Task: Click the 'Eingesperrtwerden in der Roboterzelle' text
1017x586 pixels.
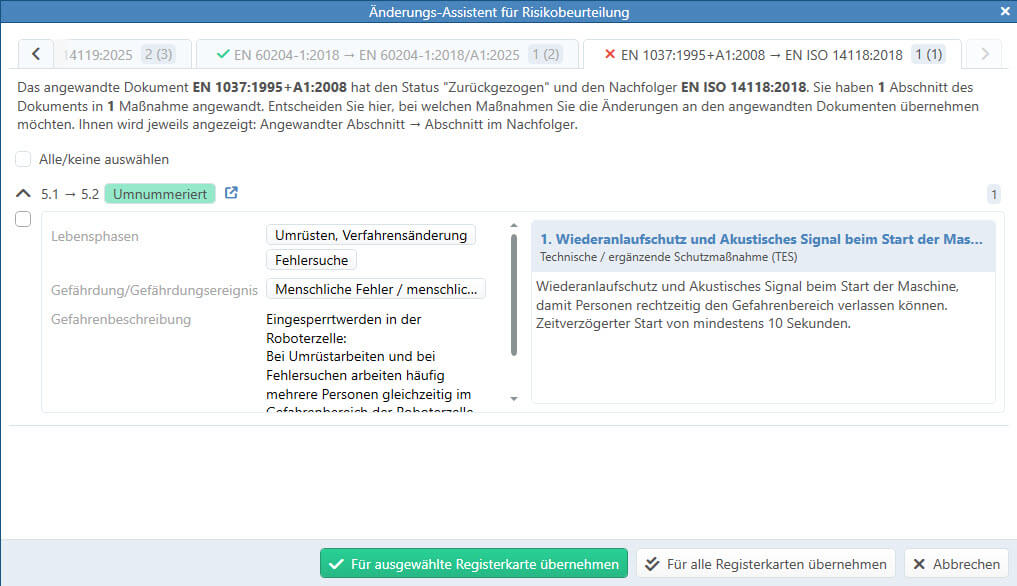Action: (344, 328)
